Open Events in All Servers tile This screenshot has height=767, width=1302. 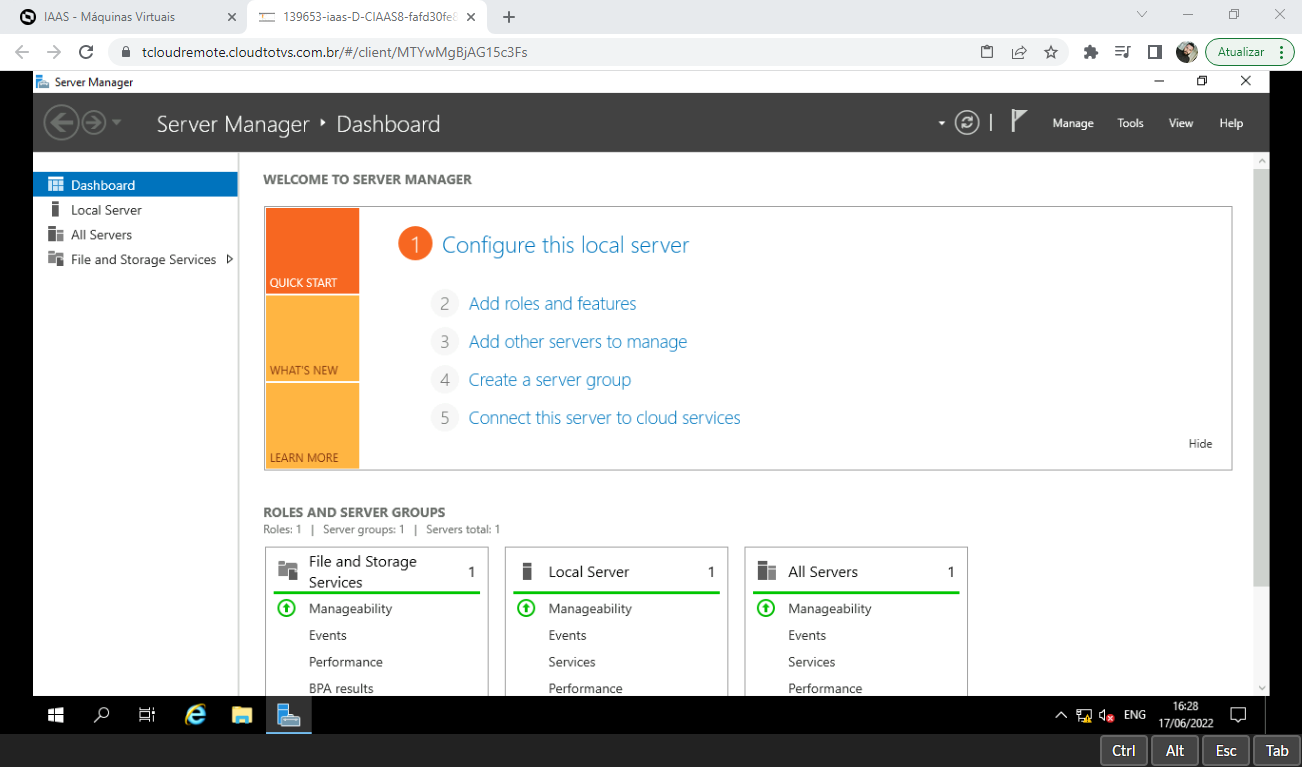pos(807,635)
